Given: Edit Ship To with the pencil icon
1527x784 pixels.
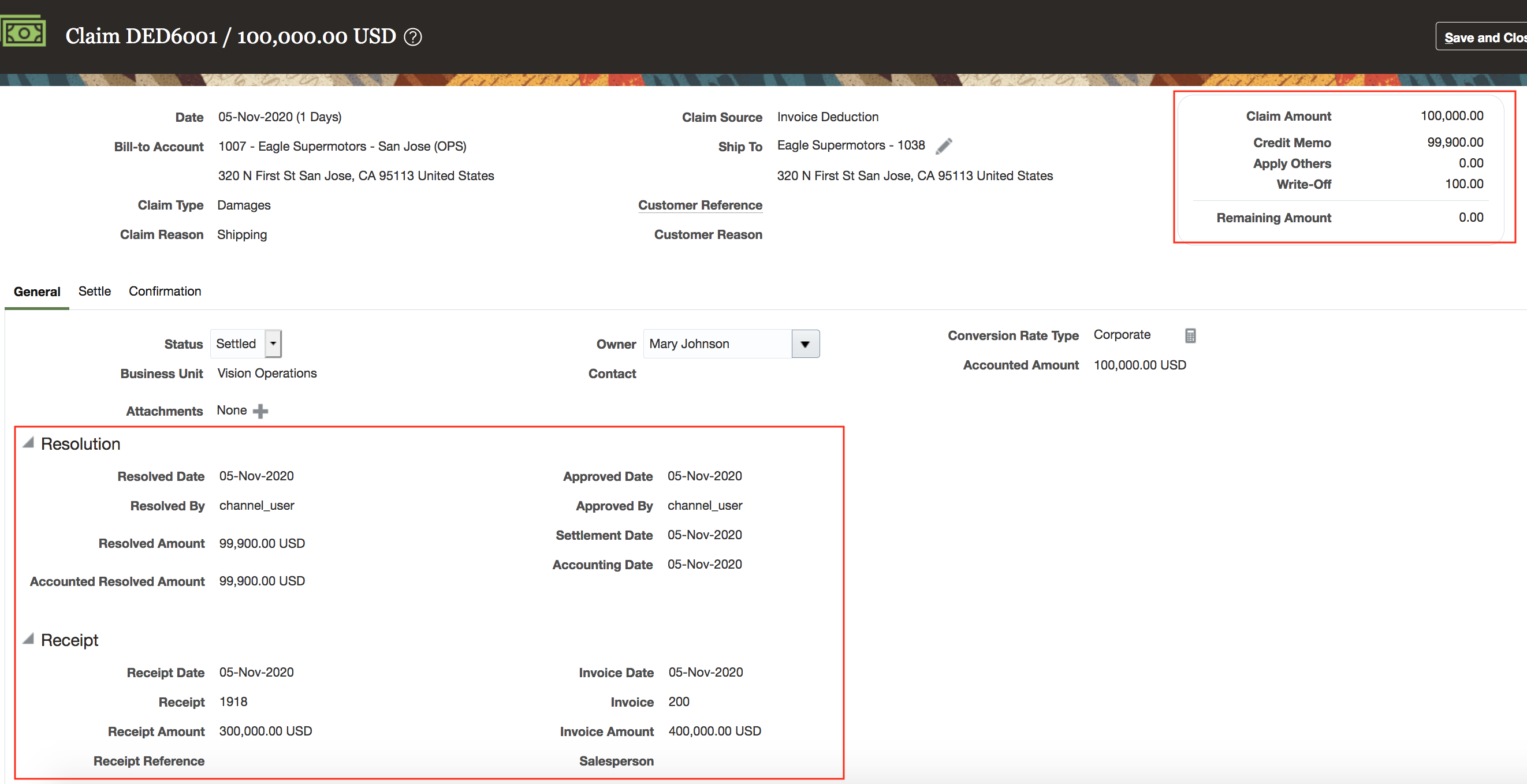Looking at the screenshot, I should tap(944, 146).
